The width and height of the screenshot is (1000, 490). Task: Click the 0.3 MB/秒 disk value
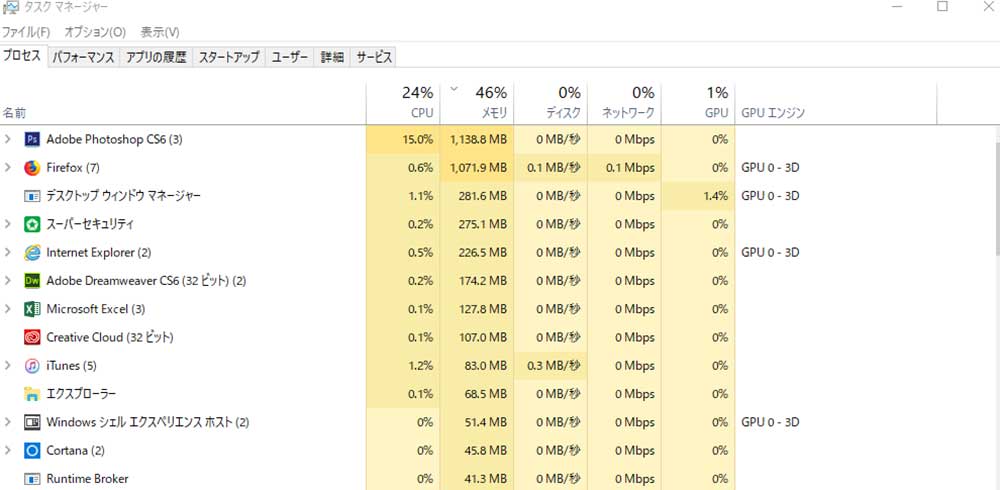554,366
